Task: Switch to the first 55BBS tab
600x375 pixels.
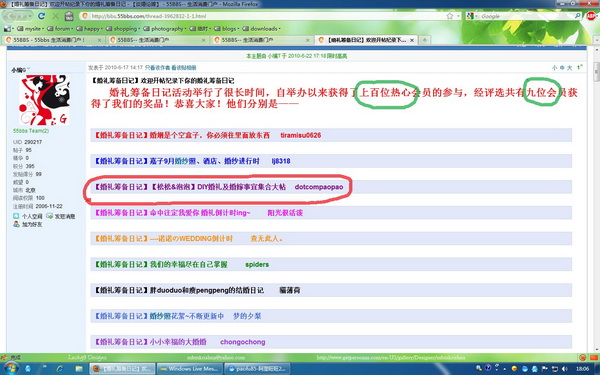Action: (54, 40)
